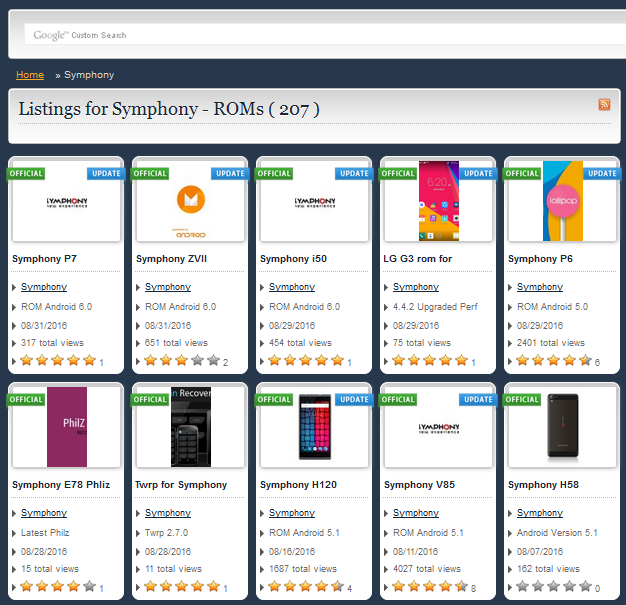Click the UPDATE badge on Symphony ZVII

(x=230, y=173)
